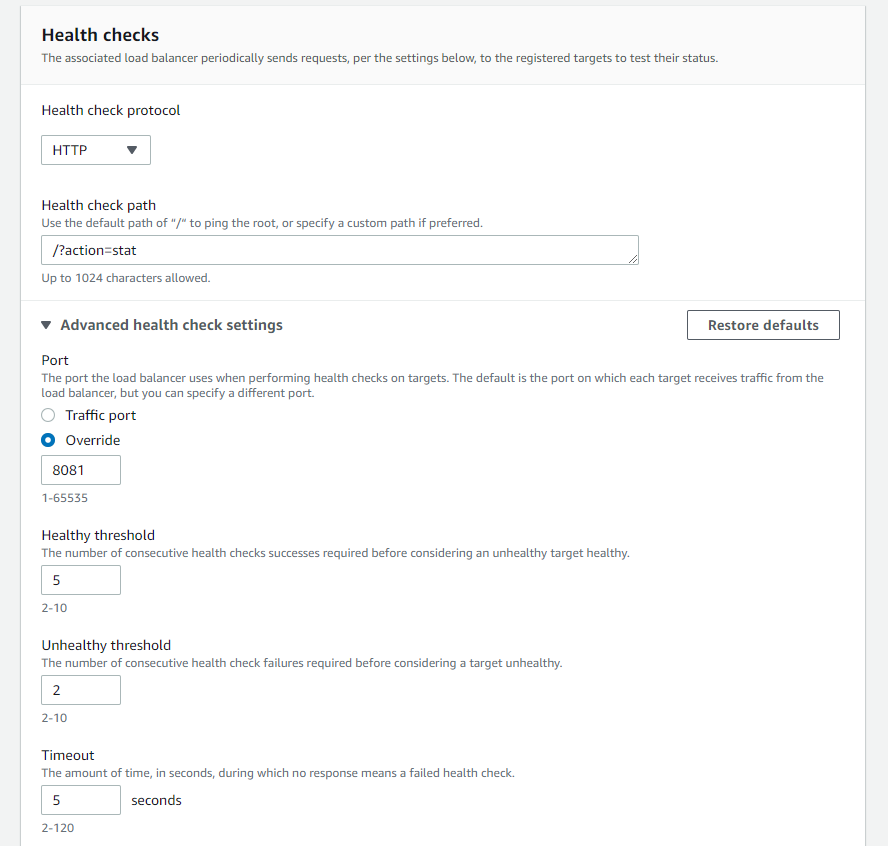The height and width of the screenshot is (846, 888).
Task: Click the seconds unit text beside Timeout
Action: point(156,800)
